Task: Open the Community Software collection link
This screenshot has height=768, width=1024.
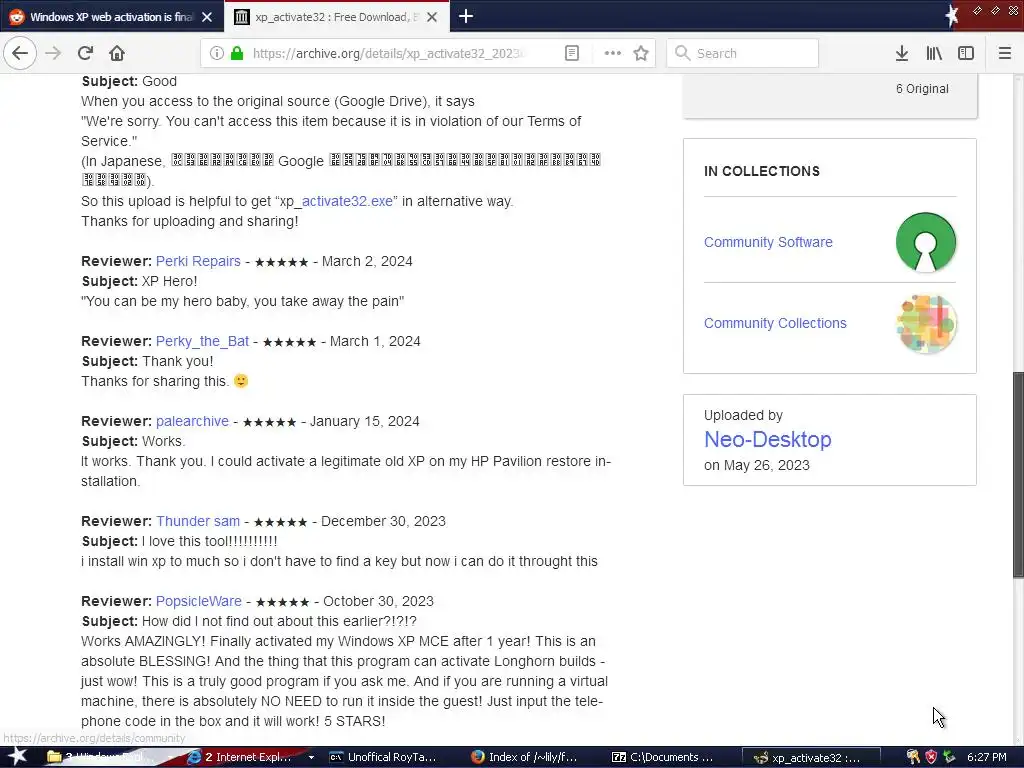Action: click(768, 242)
